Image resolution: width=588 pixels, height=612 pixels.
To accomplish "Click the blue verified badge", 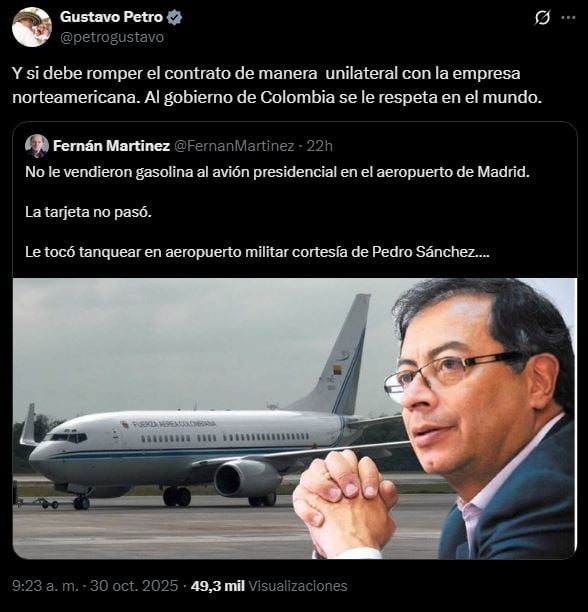I will pyautogui.click(x=174, y=17).
